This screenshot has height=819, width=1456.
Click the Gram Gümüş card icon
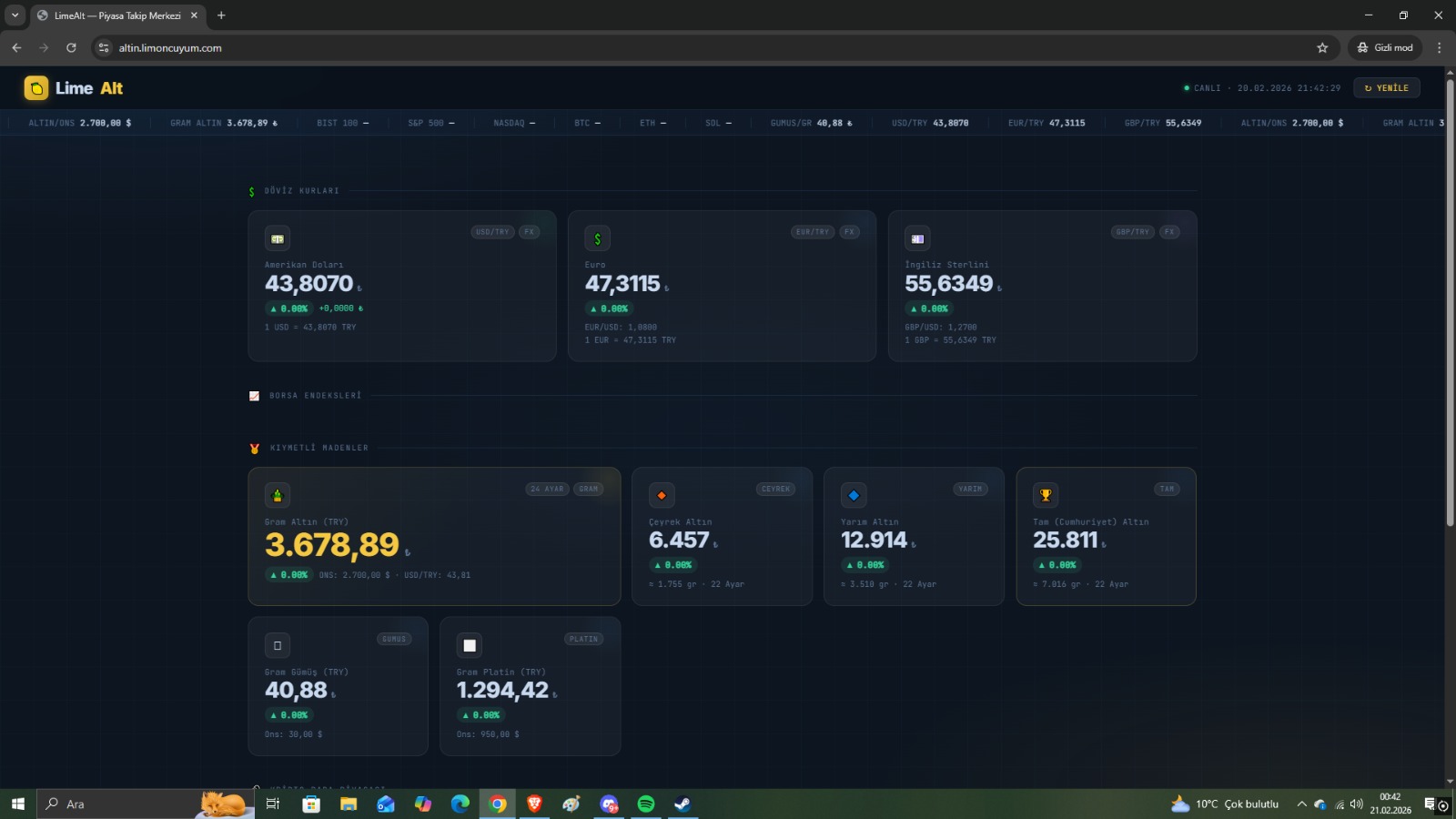tap(278, 645)
